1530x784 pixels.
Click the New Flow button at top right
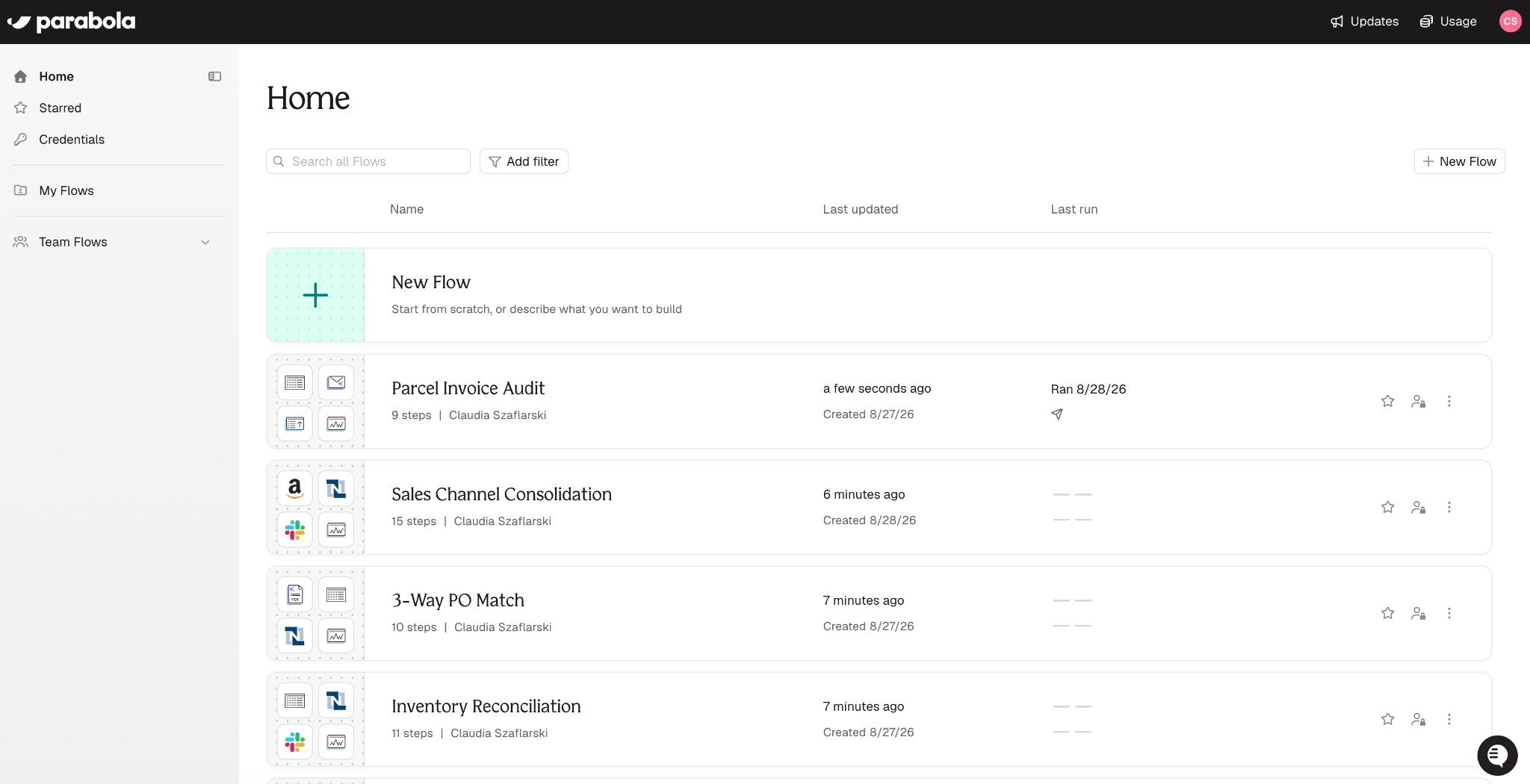coord(1459,161)
